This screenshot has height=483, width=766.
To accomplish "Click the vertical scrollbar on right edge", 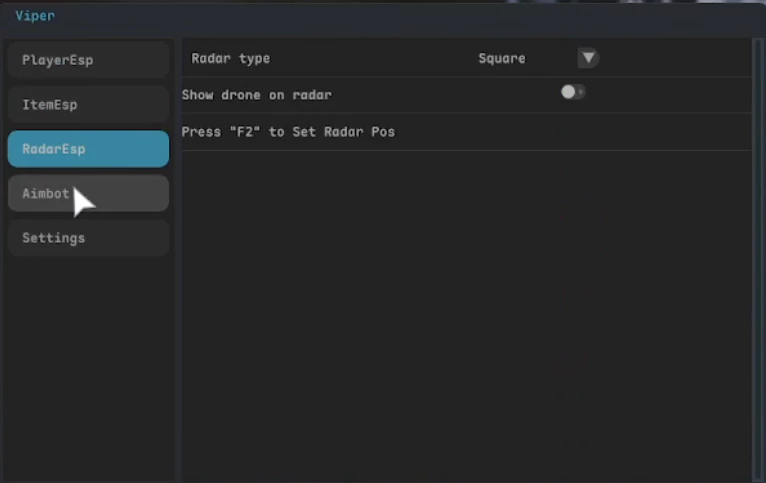I will click(758, 259).
